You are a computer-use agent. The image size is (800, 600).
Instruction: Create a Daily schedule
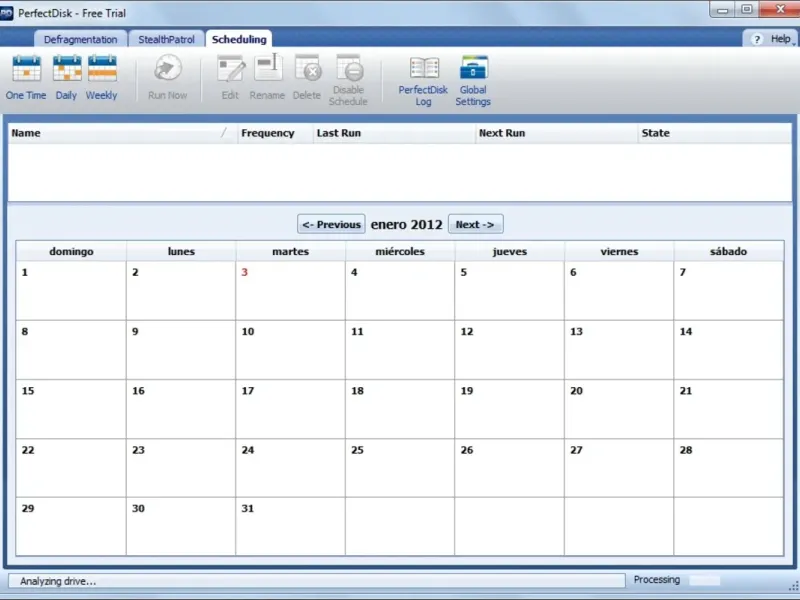click(x=66, y=78)
